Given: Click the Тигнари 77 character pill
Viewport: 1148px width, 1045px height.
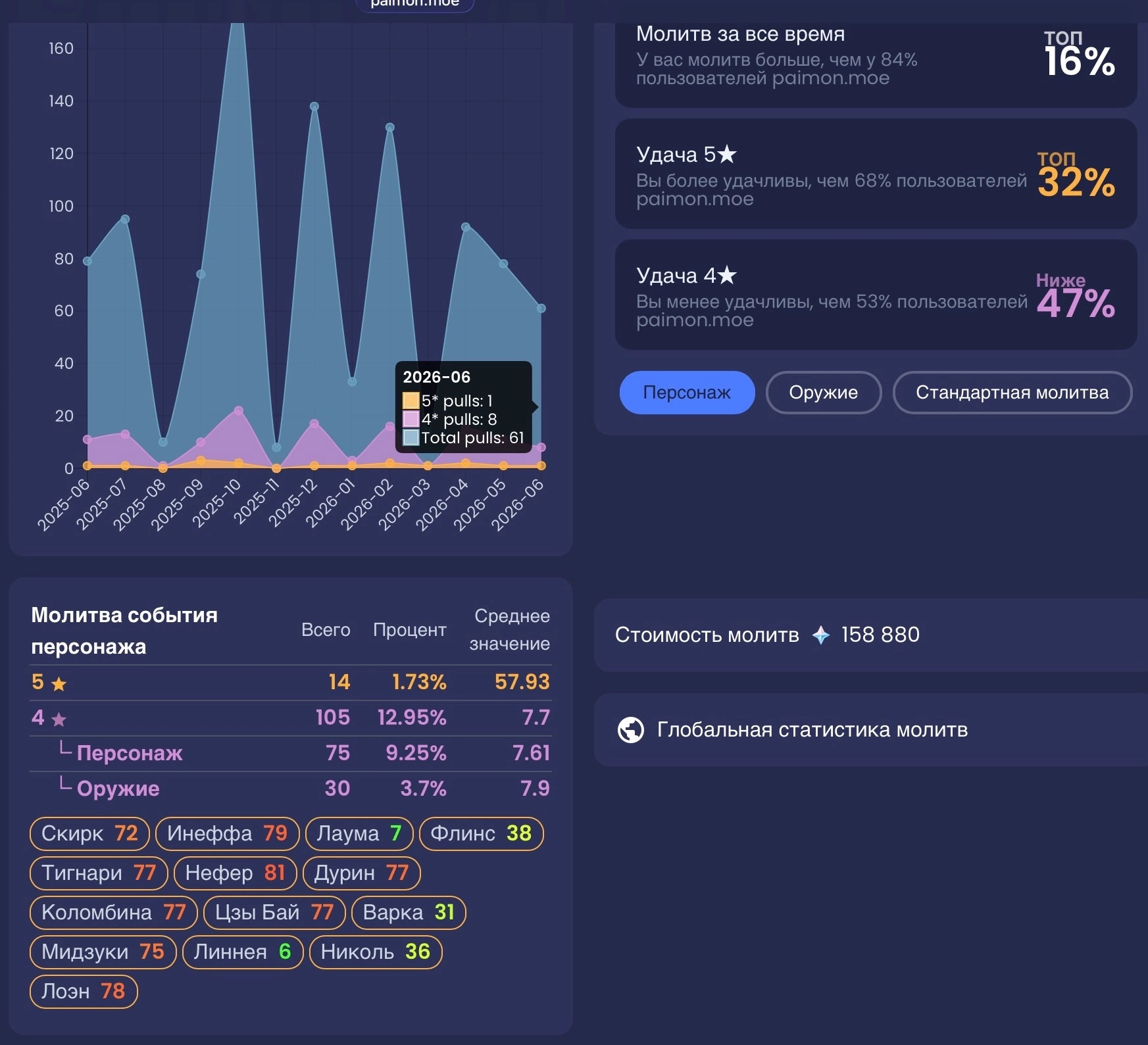Looking at the screenshot, I should pyautogui.click(x=99, y=873).
